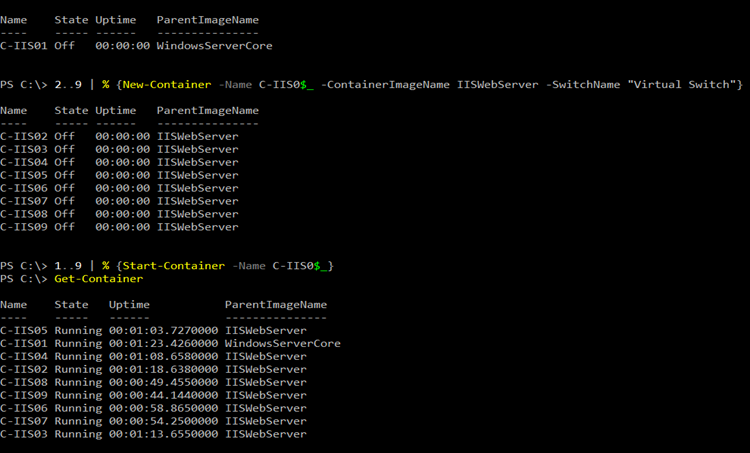Click WindowsServerCore in the running containers table

pyautogui.click(x=283, y=343)
